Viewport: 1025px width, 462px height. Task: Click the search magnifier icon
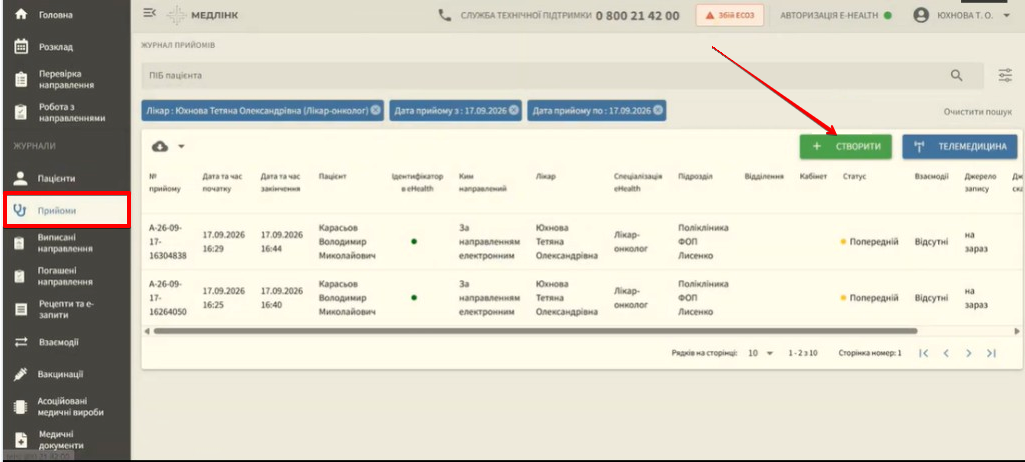point(956,76)
